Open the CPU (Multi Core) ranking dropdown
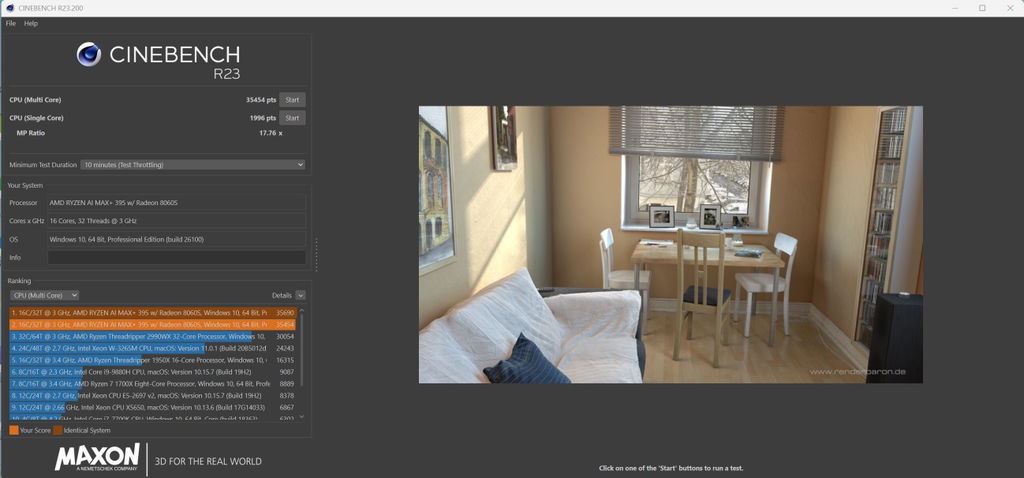 click(x=44, y=295)
